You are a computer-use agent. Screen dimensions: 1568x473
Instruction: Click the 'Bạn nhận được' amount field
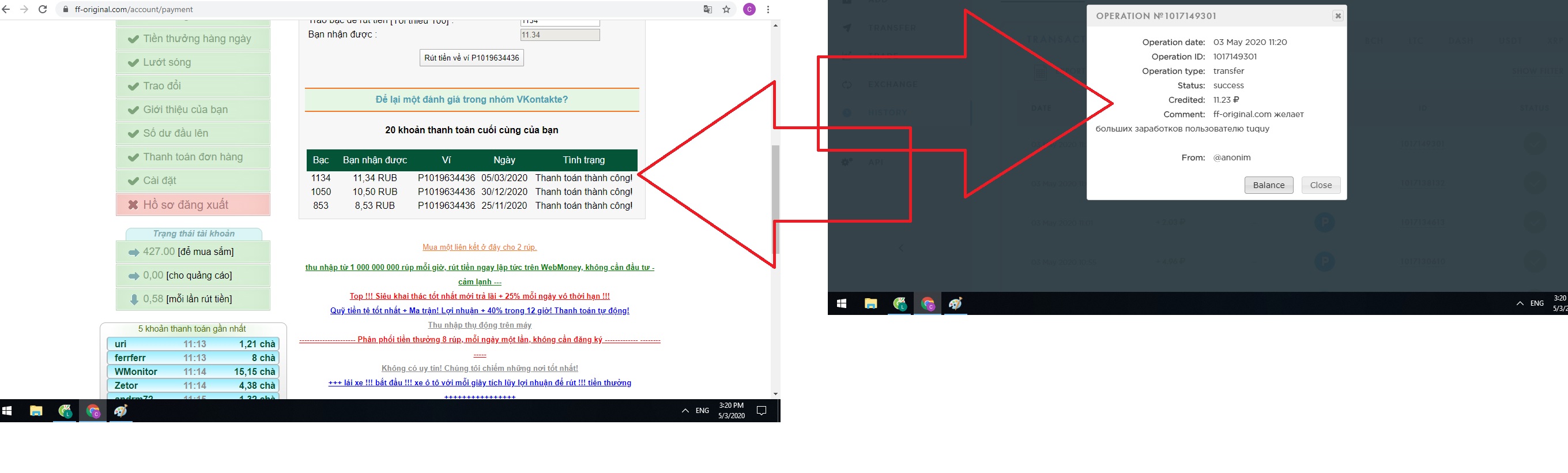click(560, 35)
